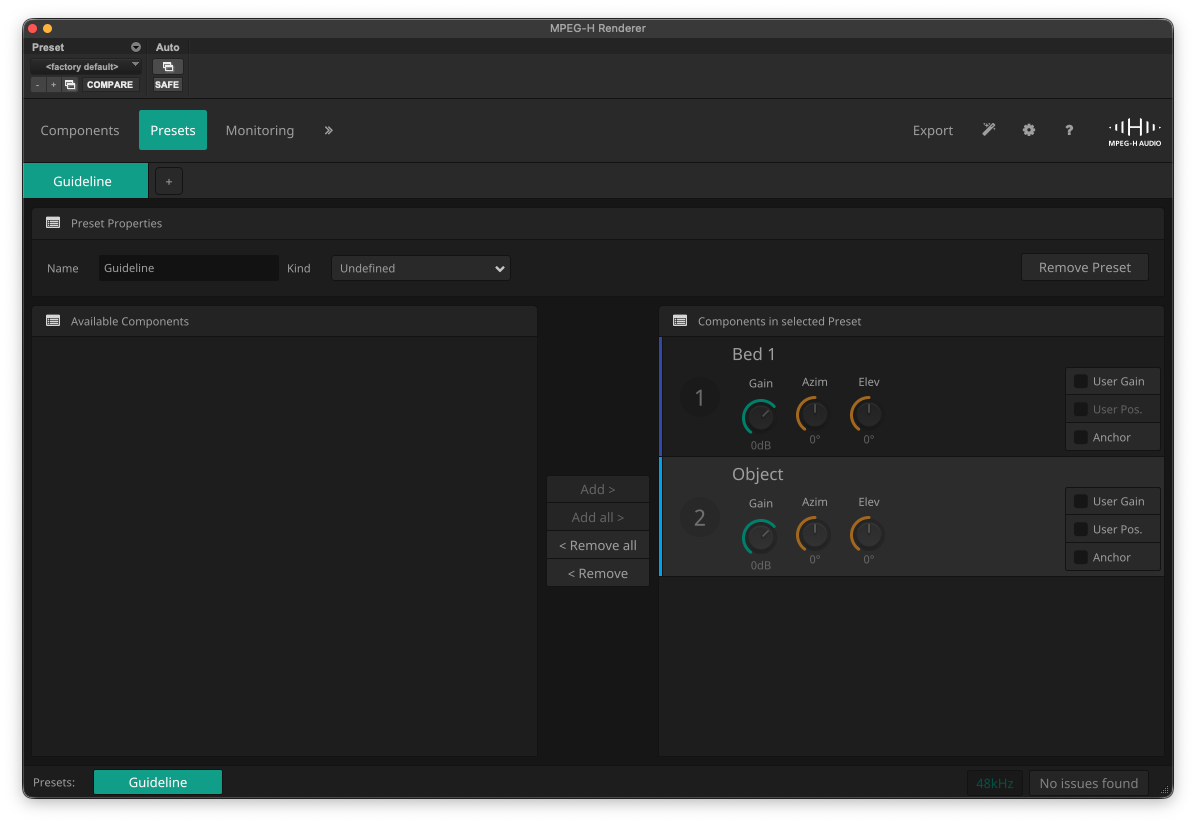Click the Object Elev knob
Viewport: 1196px width, 825px height.
[868, 534]
